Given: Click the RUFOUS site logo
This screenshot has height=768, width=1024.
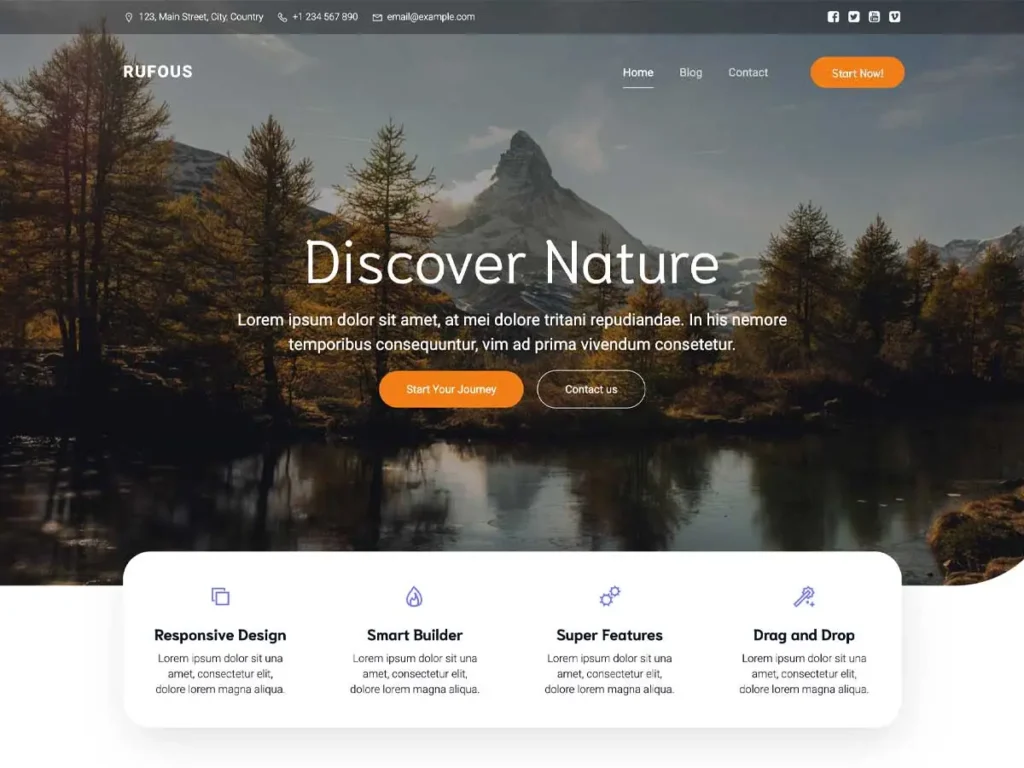Looking at the screenshot, I should tap(158, 72).
